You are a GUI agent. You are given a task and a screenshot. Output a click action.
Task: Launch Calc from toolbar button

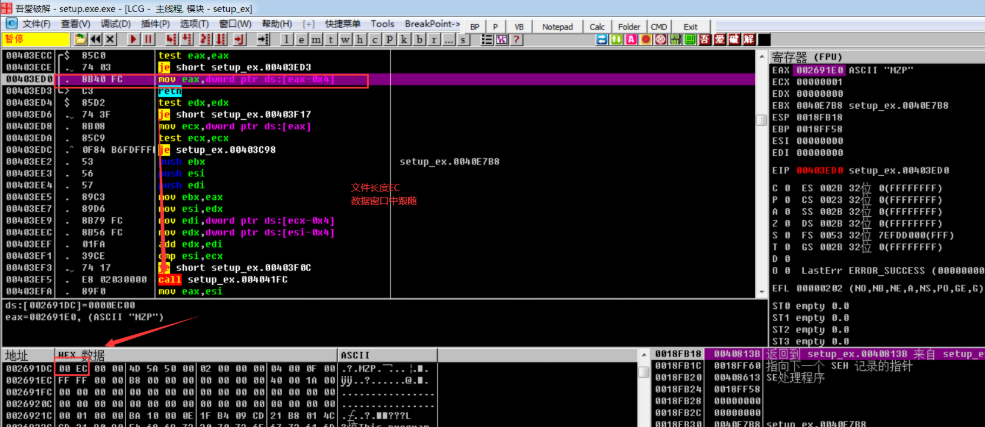pyautogui.click(x=597, y=26)
